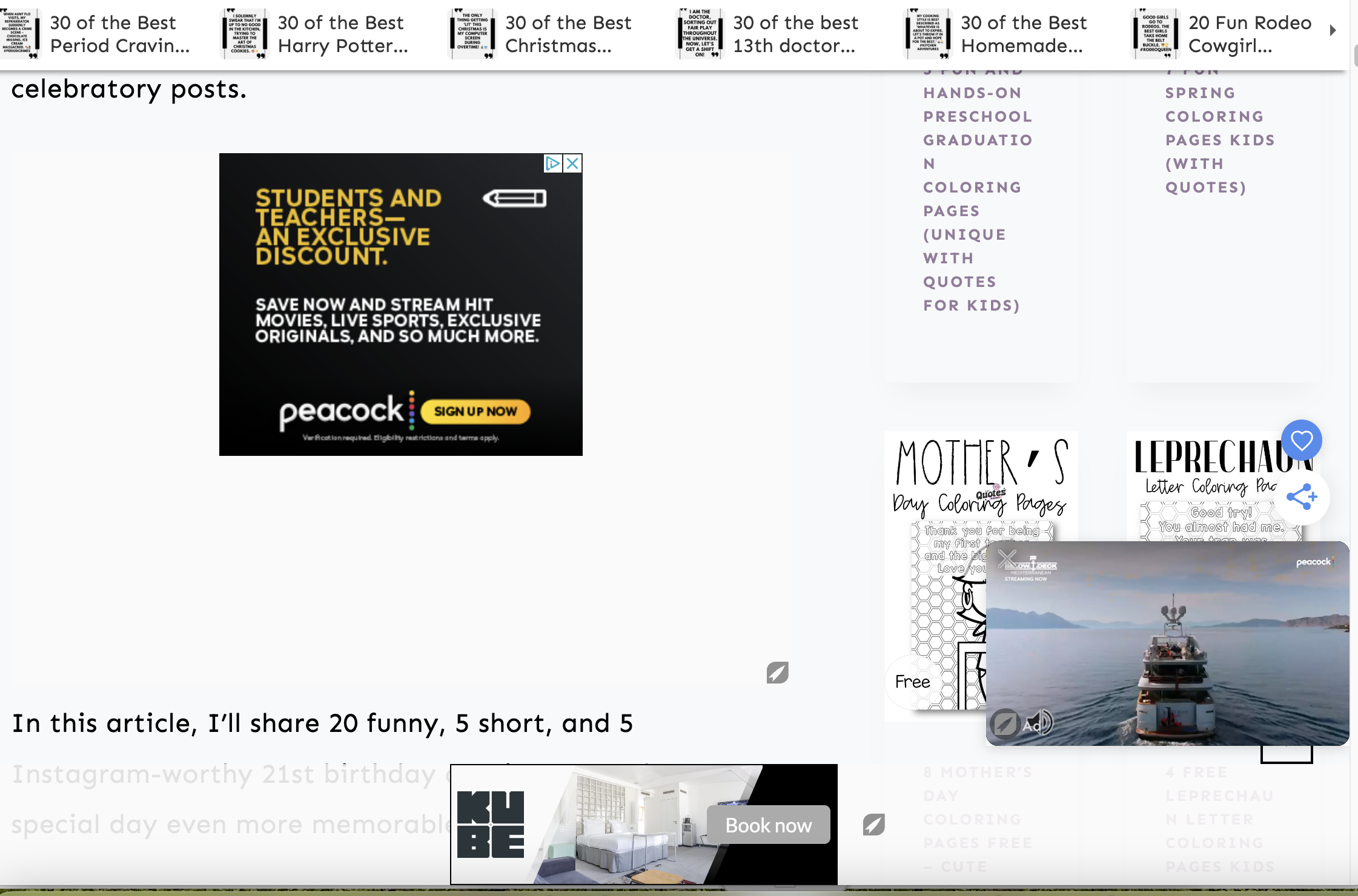
Task: Click leaf icon beside Kube banner
Action: point(873,825)
